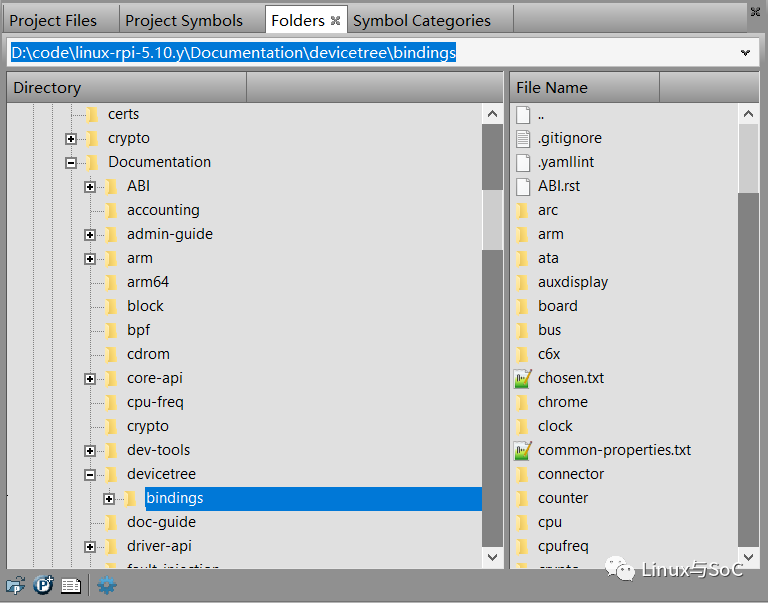Select the block folder in tree
Screen dimensions: 768x603
pos(145,306)
